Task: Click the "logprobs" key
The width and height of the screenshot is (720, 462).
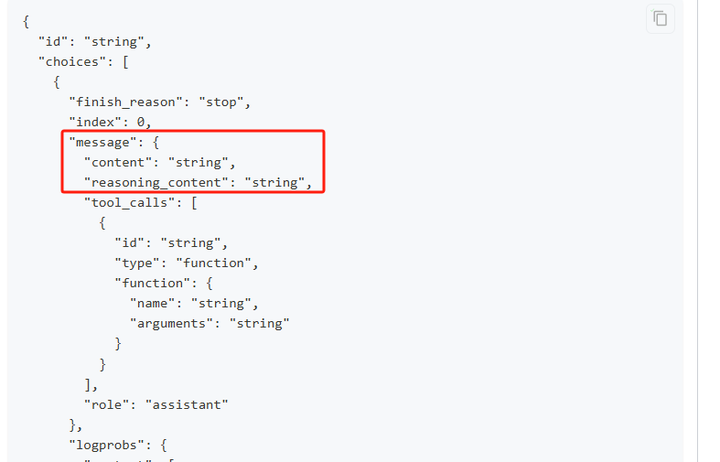Action: (107, 444)
